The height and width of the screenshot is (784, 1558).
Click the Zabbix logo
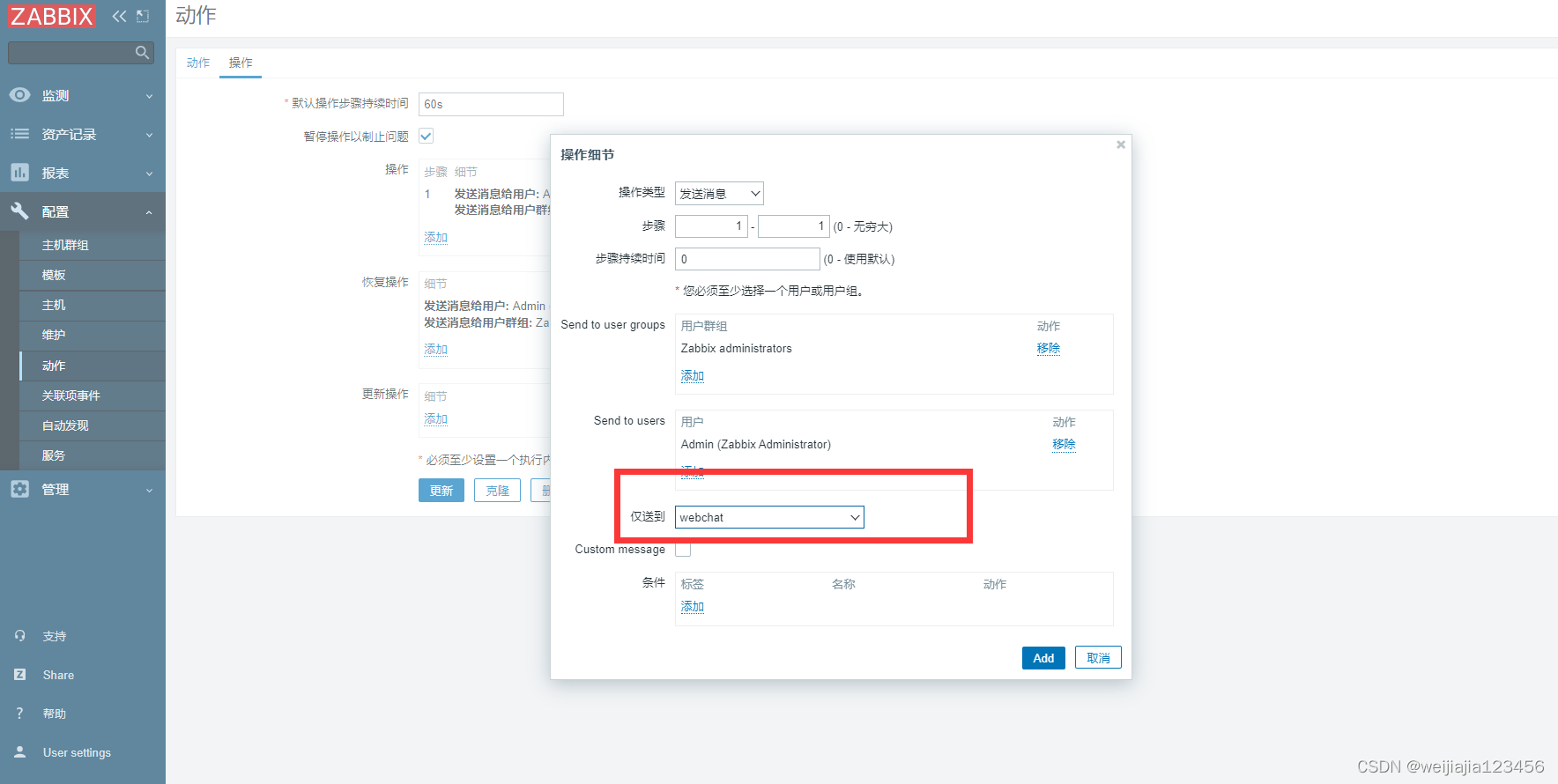pyautogui.click(x=51, y=16)
